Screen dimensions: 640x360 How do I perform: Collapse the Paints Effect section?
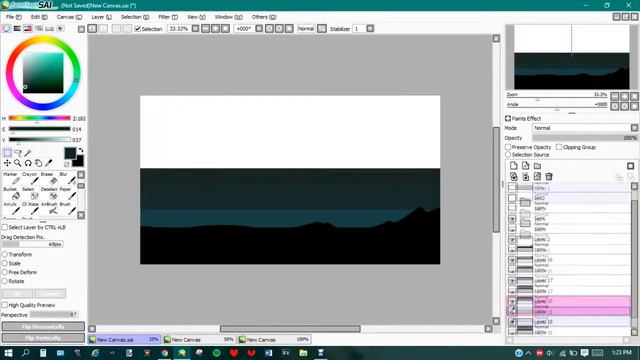(508, 118)
